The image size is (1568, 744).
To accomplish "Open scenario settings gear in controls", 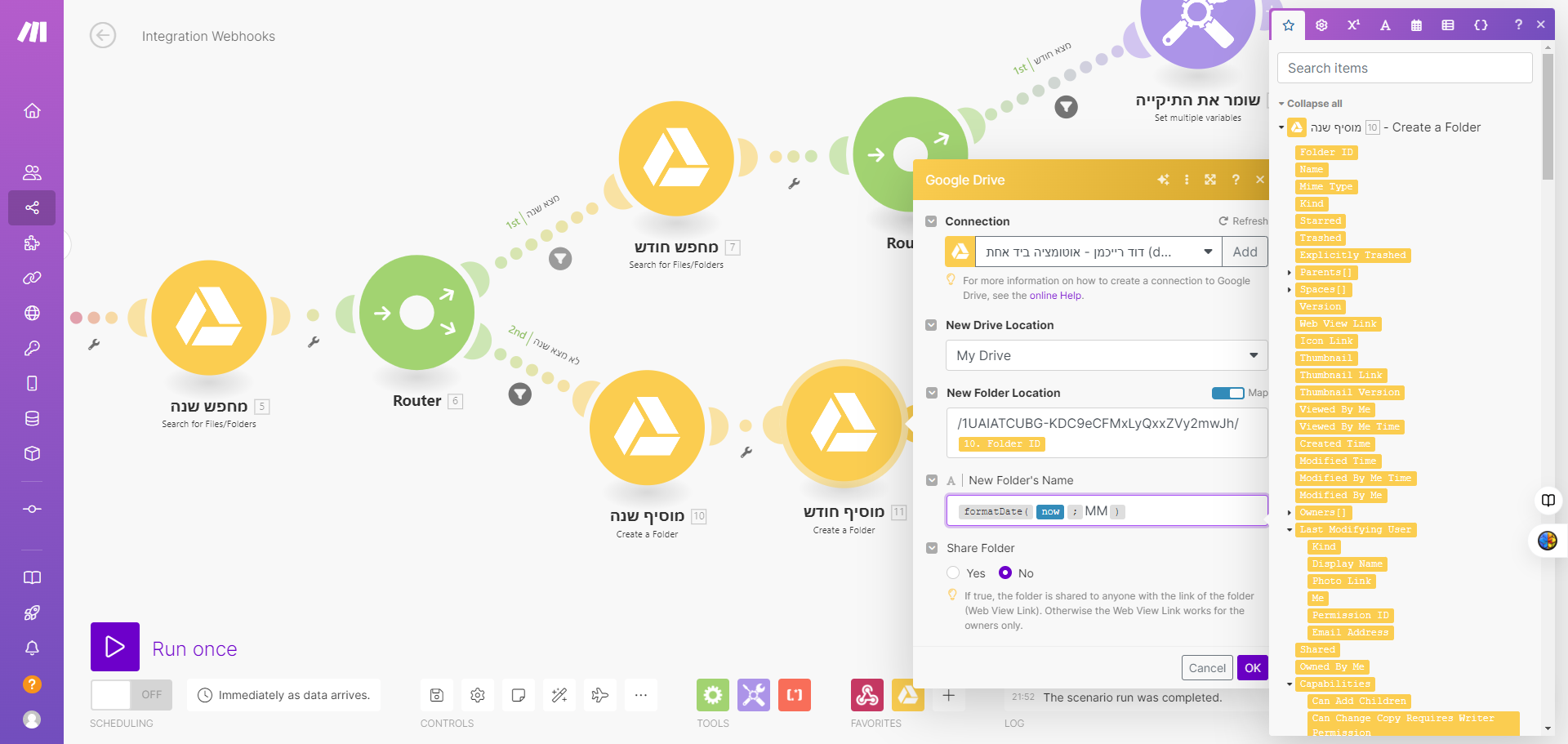I will (x=478, y=695).
